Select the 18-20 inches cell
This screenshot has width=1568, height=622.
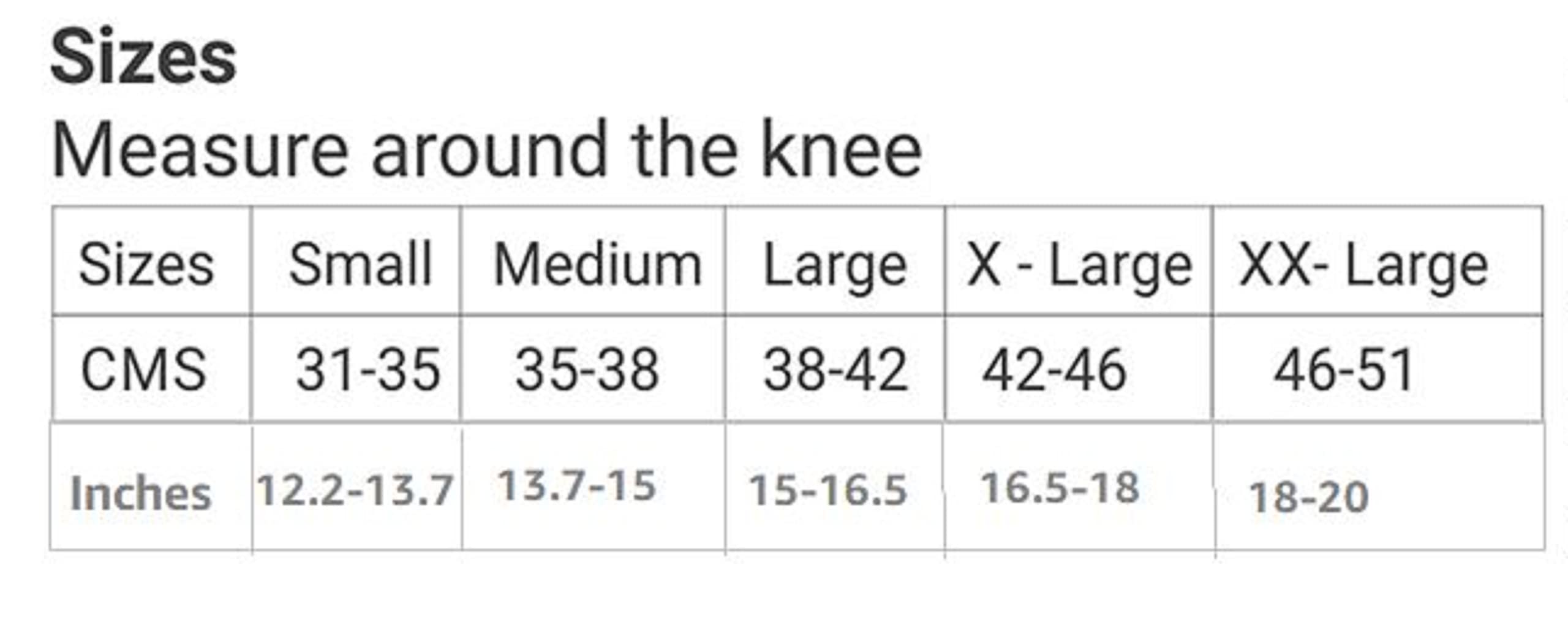(1308, 496)
